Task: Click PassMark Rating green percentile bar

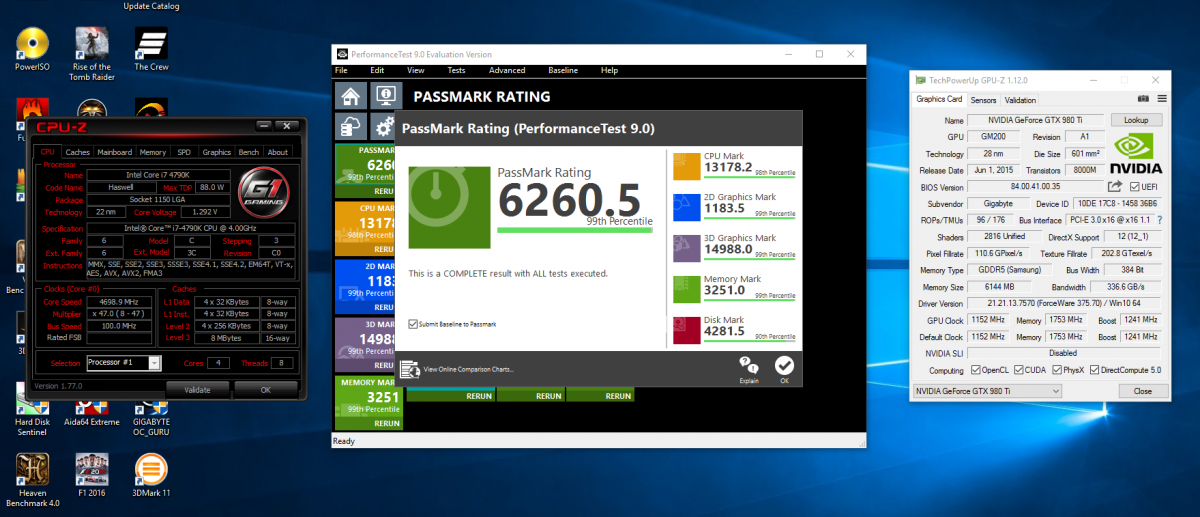Action: [575, 230]
